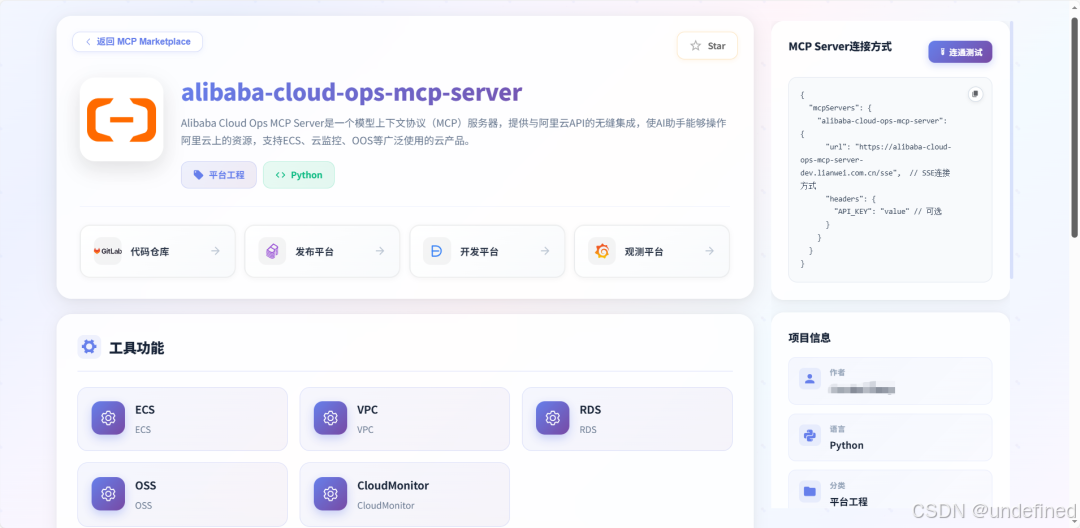Click the 工具功能 heading text
Image resolution: width=1080 pixels, height=528 pixels.
136,348
